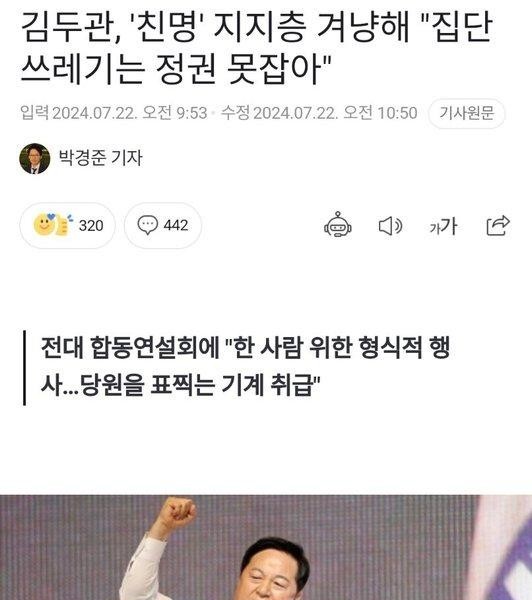The width and height of the screenshot is (532, 600).
Task: Open the 442 comments count
Action: [176, 225]
